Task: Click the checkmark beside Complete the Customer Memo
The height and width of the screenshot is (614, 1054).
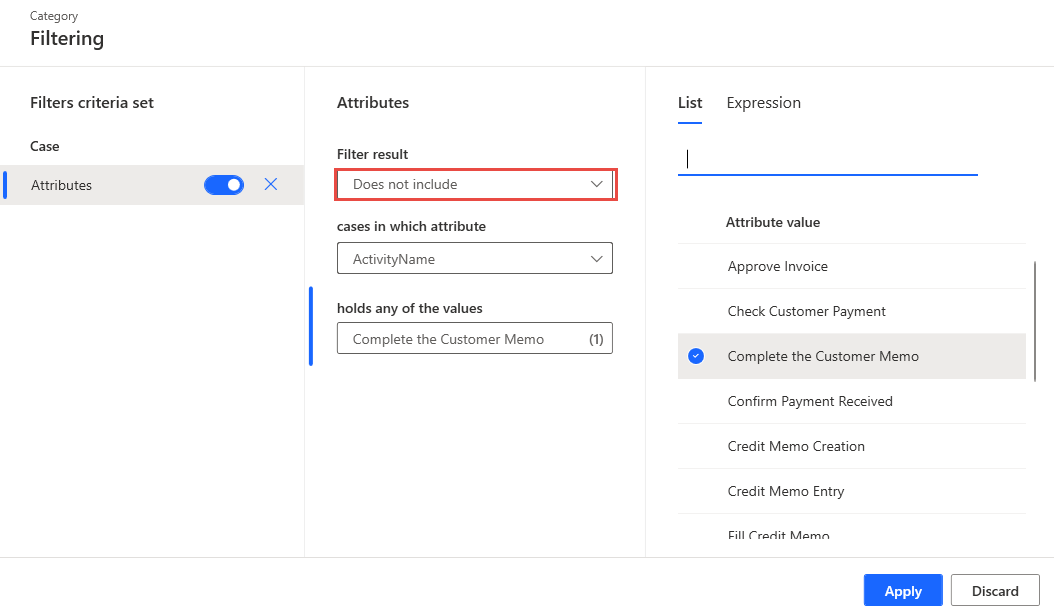Action: 696,356
